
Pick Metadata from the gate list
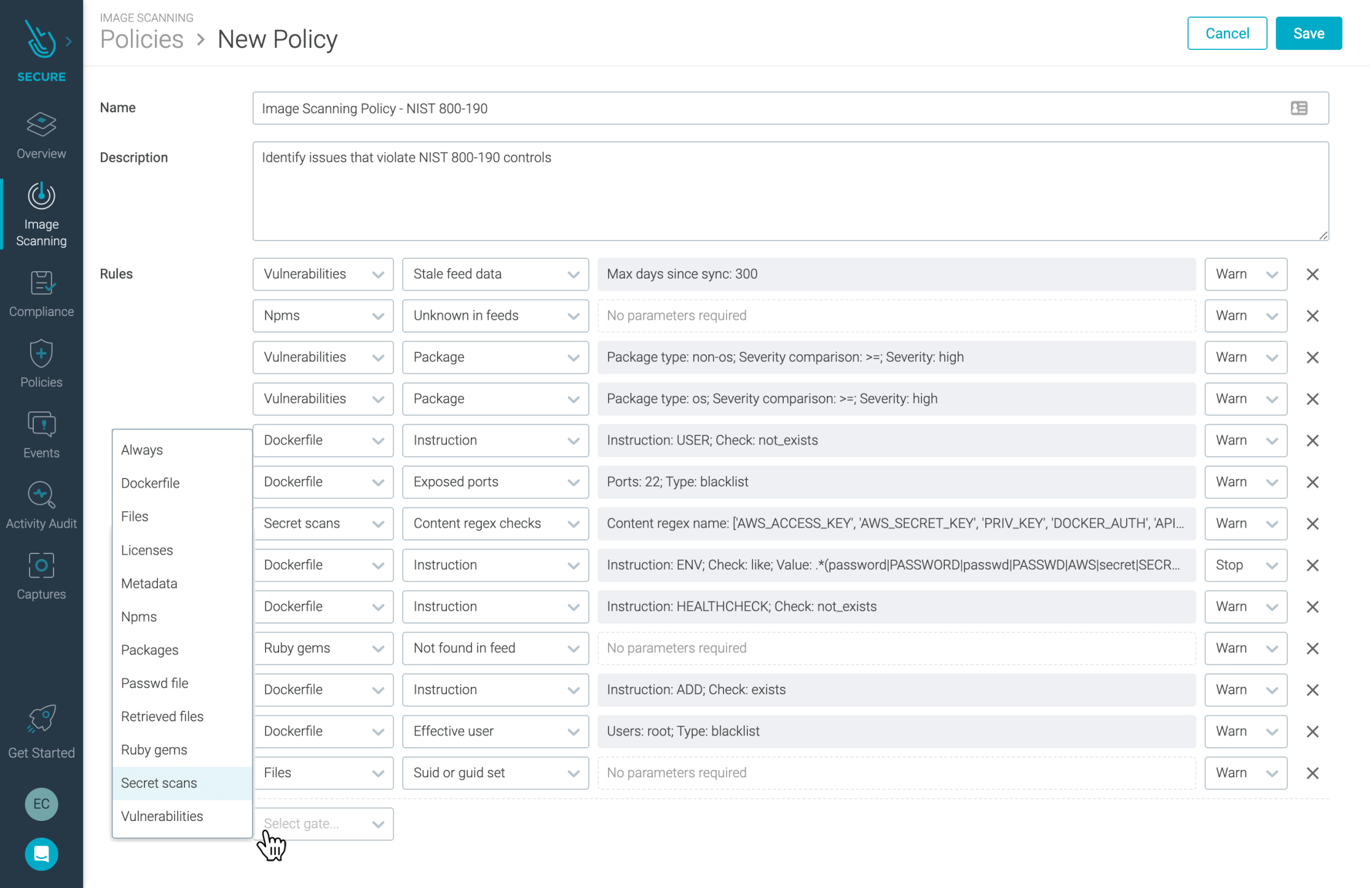(x=182, y=583)
